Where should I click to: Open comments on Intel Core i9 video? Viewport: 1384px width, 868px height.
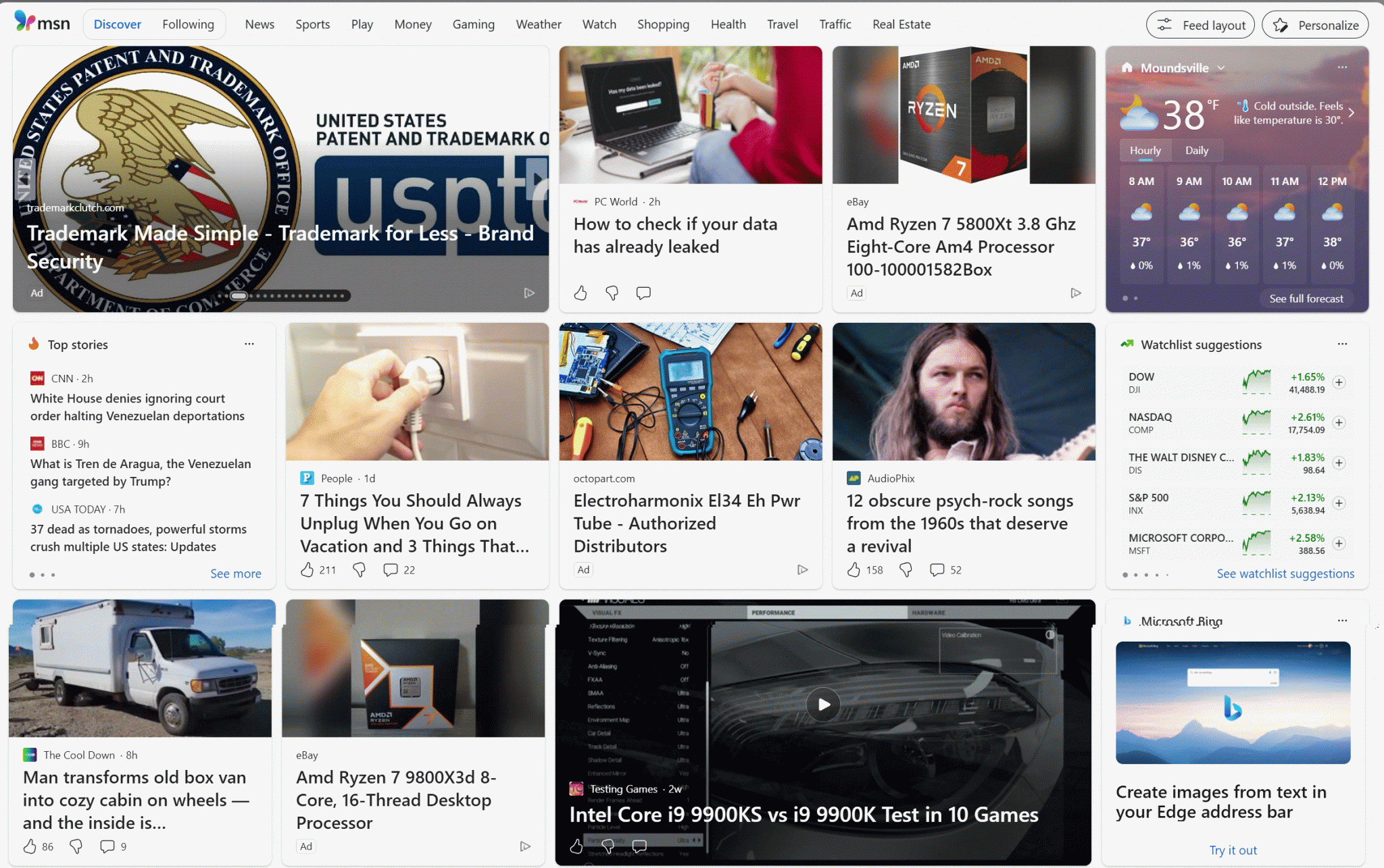click(639, 846)
